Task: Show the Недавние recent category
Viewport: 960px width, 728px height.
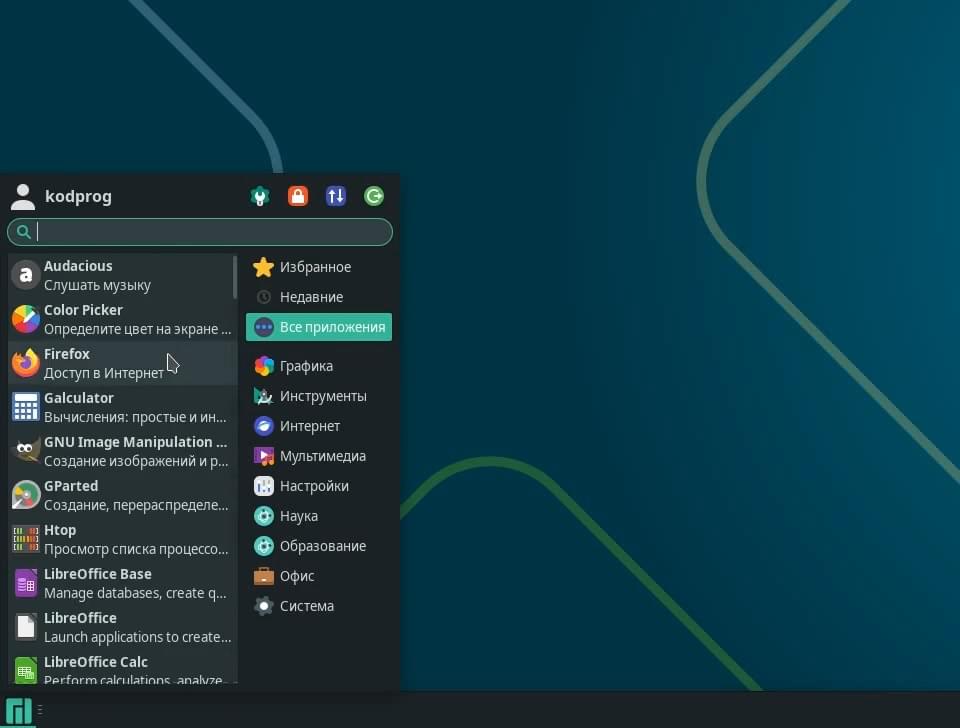Action: 319,297
